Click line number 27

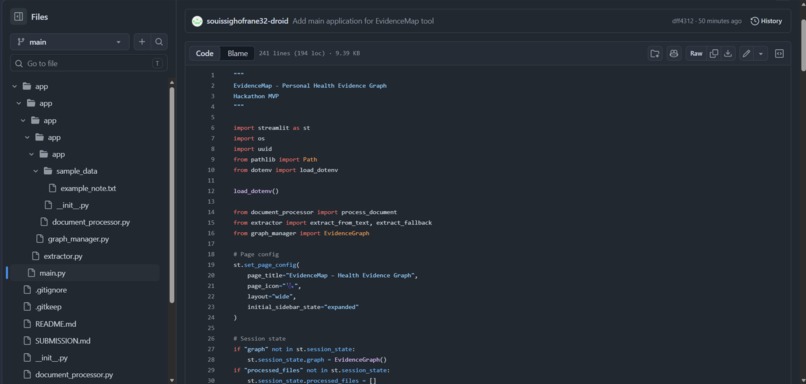(211, 349)
